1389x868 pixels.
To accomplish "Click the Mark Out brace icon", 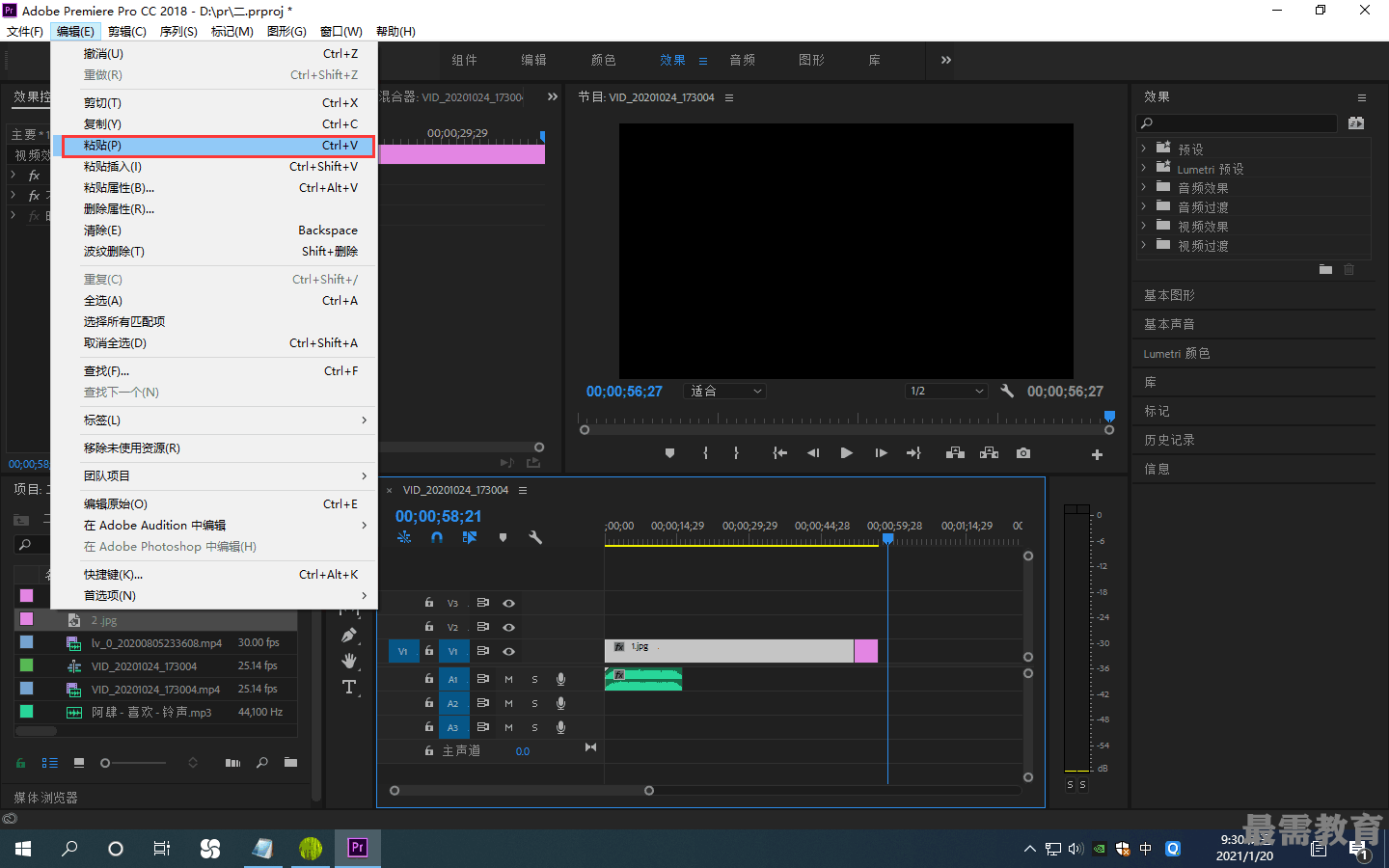I will [736, 453].
